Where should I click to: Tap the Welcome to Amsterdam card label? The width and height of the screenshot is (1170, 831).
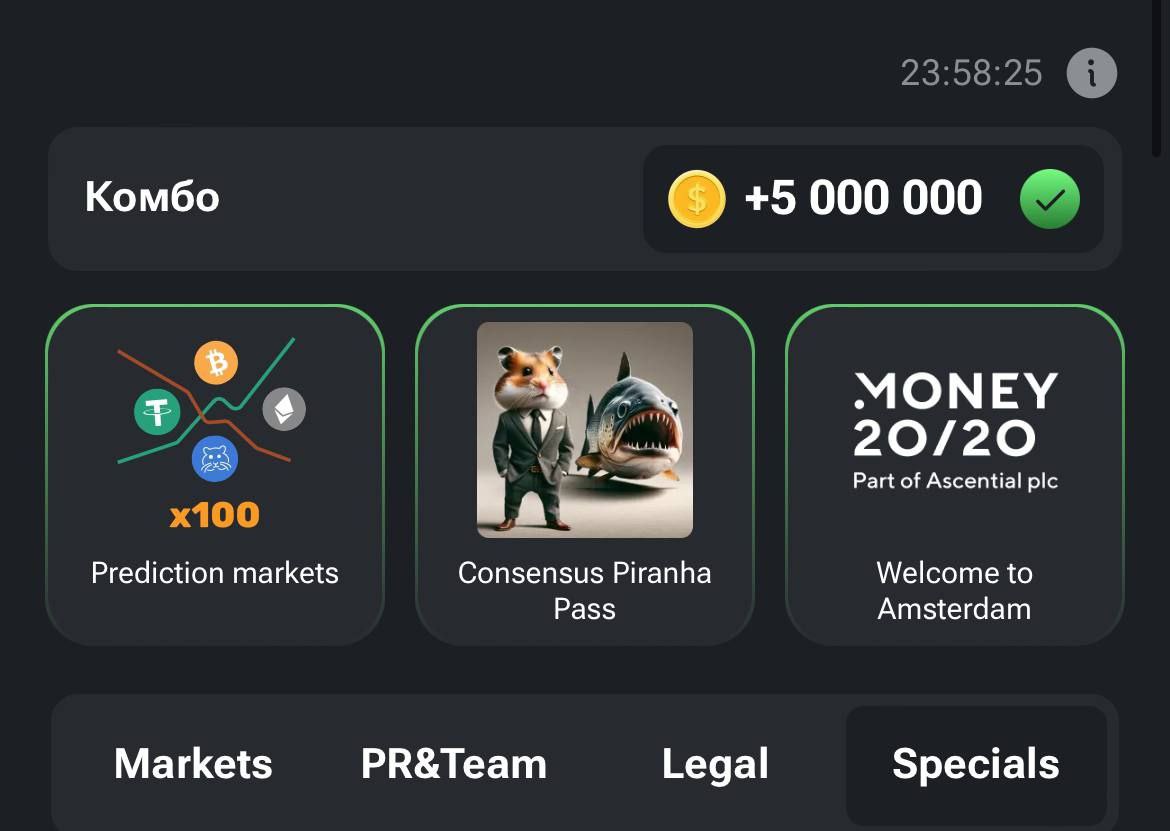coord(954,590)
